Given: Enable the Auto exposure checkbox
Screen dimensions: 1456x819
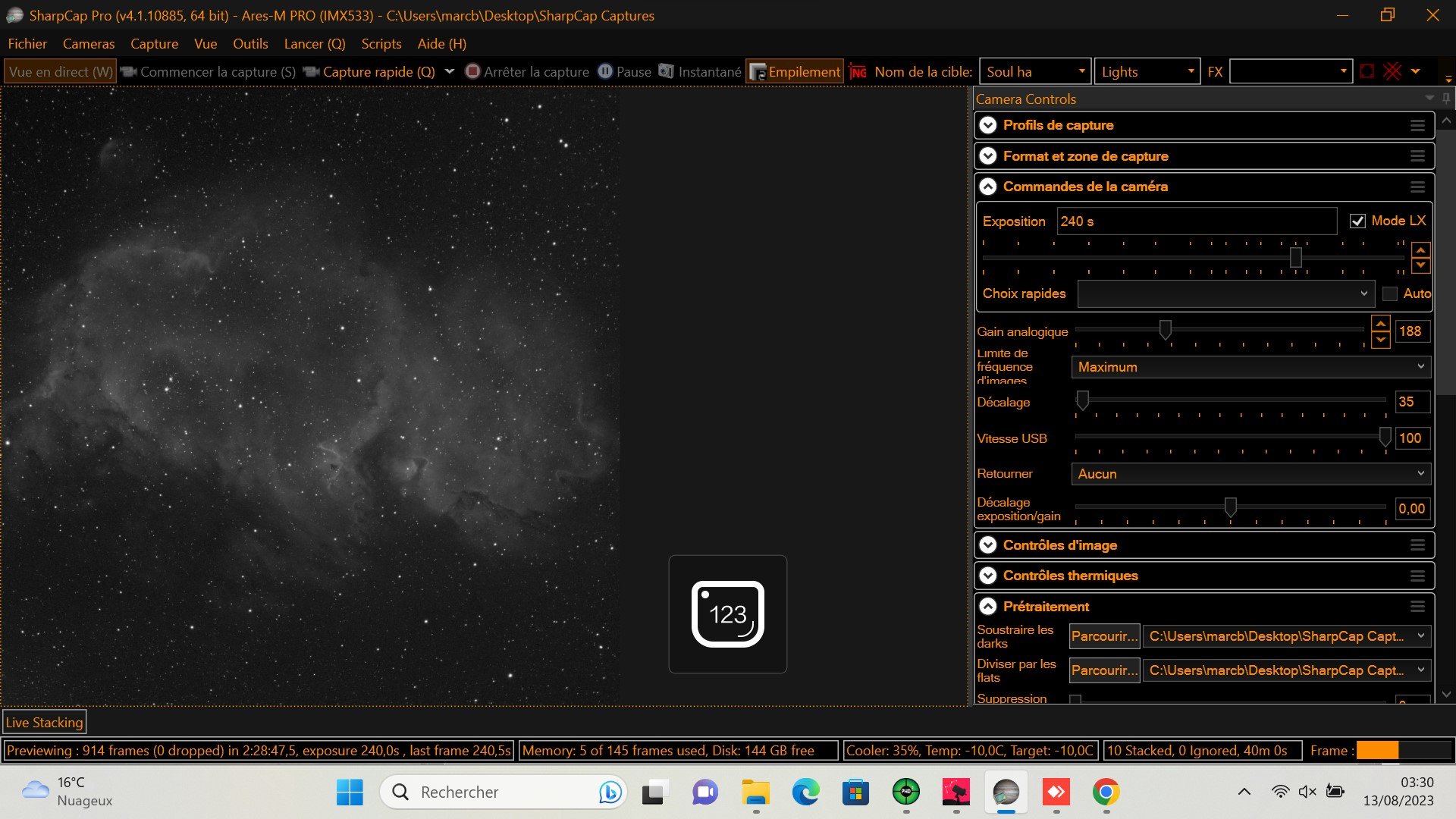Looking at the screenshot, I should tap(1389, 293).
